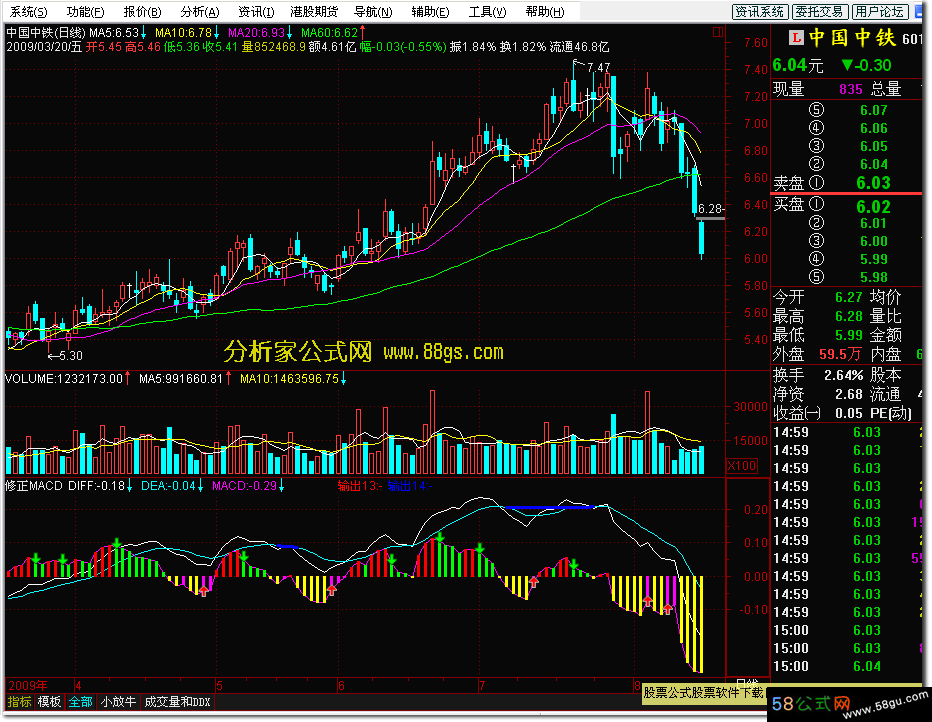The width and height of the screenshot is (932, 722).
Task: Click the 委托交易 button
Action: (820, 11)
